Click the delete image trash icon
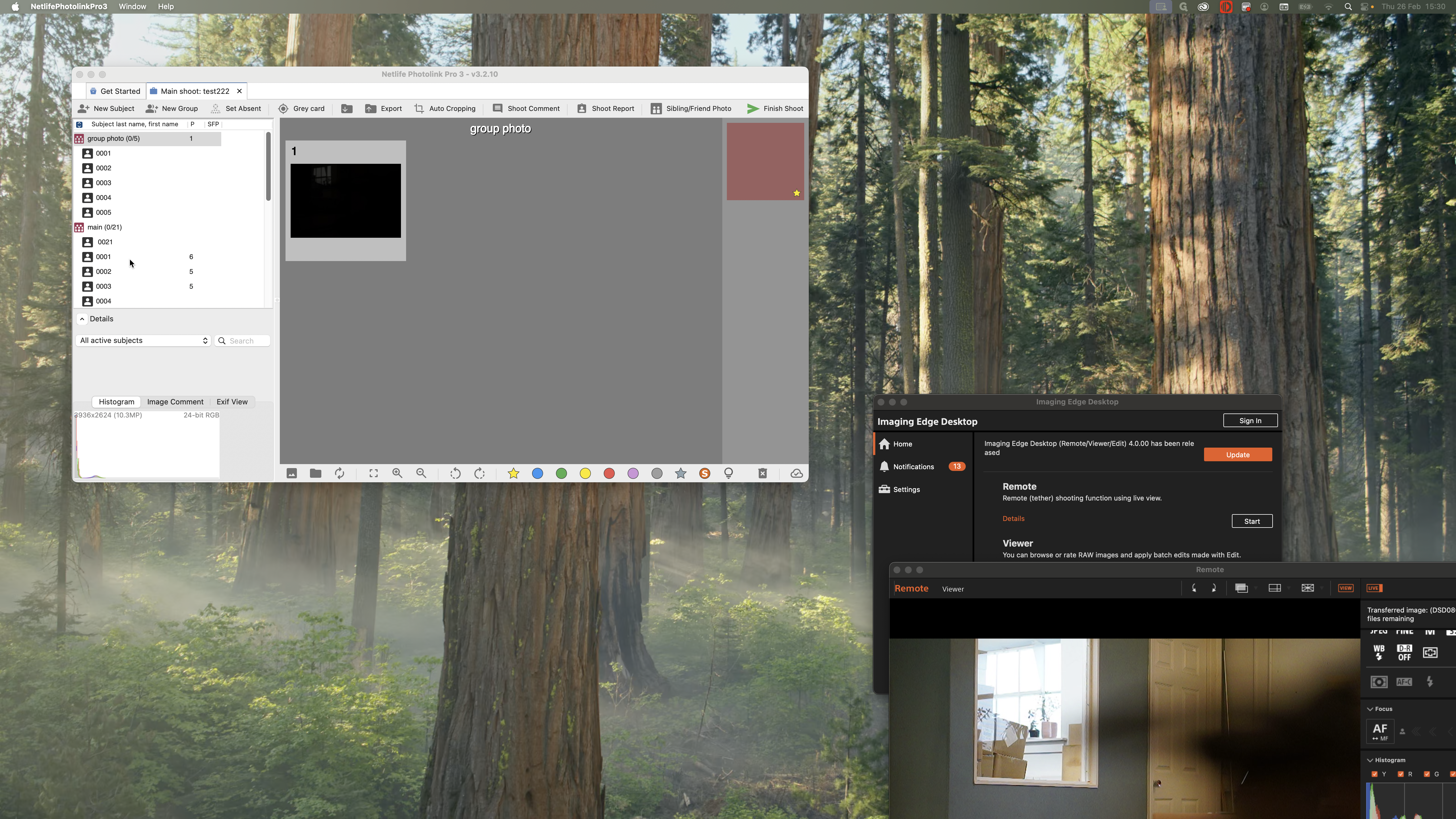The width and height of the screenshot is (1456, 819). [x=762, y=474]
